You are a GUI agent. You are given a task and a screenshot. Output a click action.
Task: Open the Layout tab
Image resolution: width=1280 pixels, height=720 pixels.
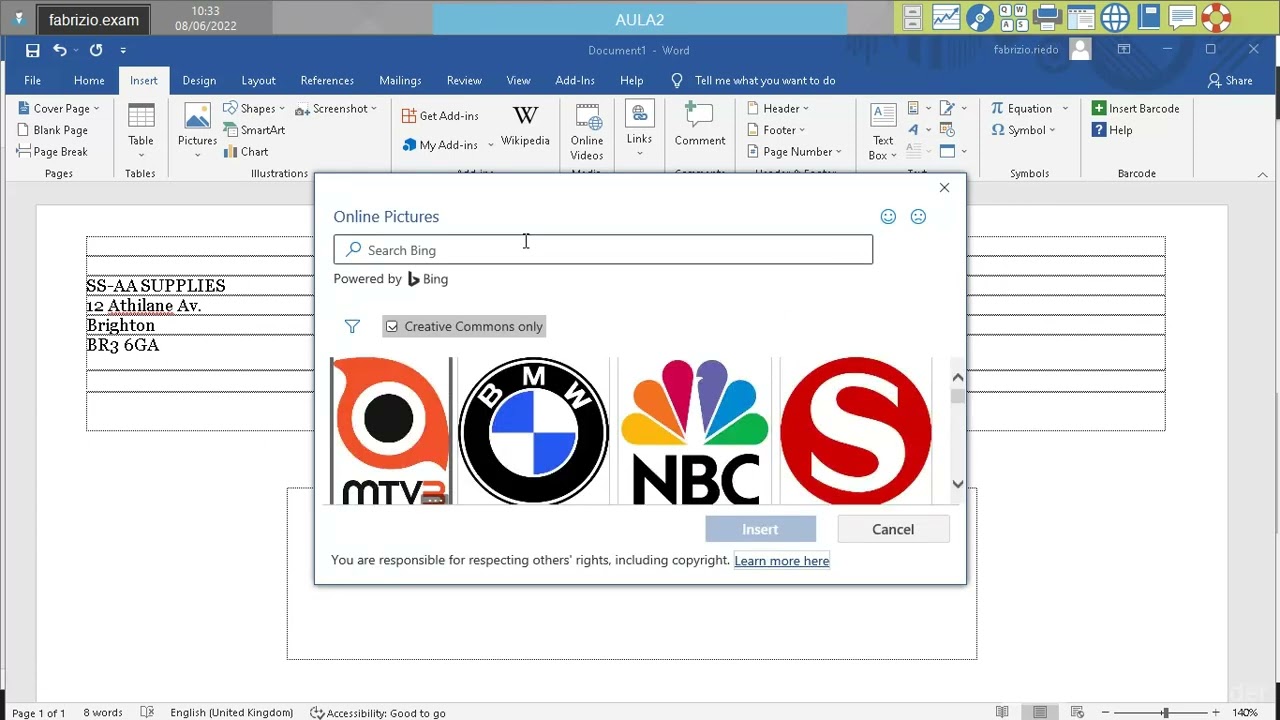(x=258, y=80)
